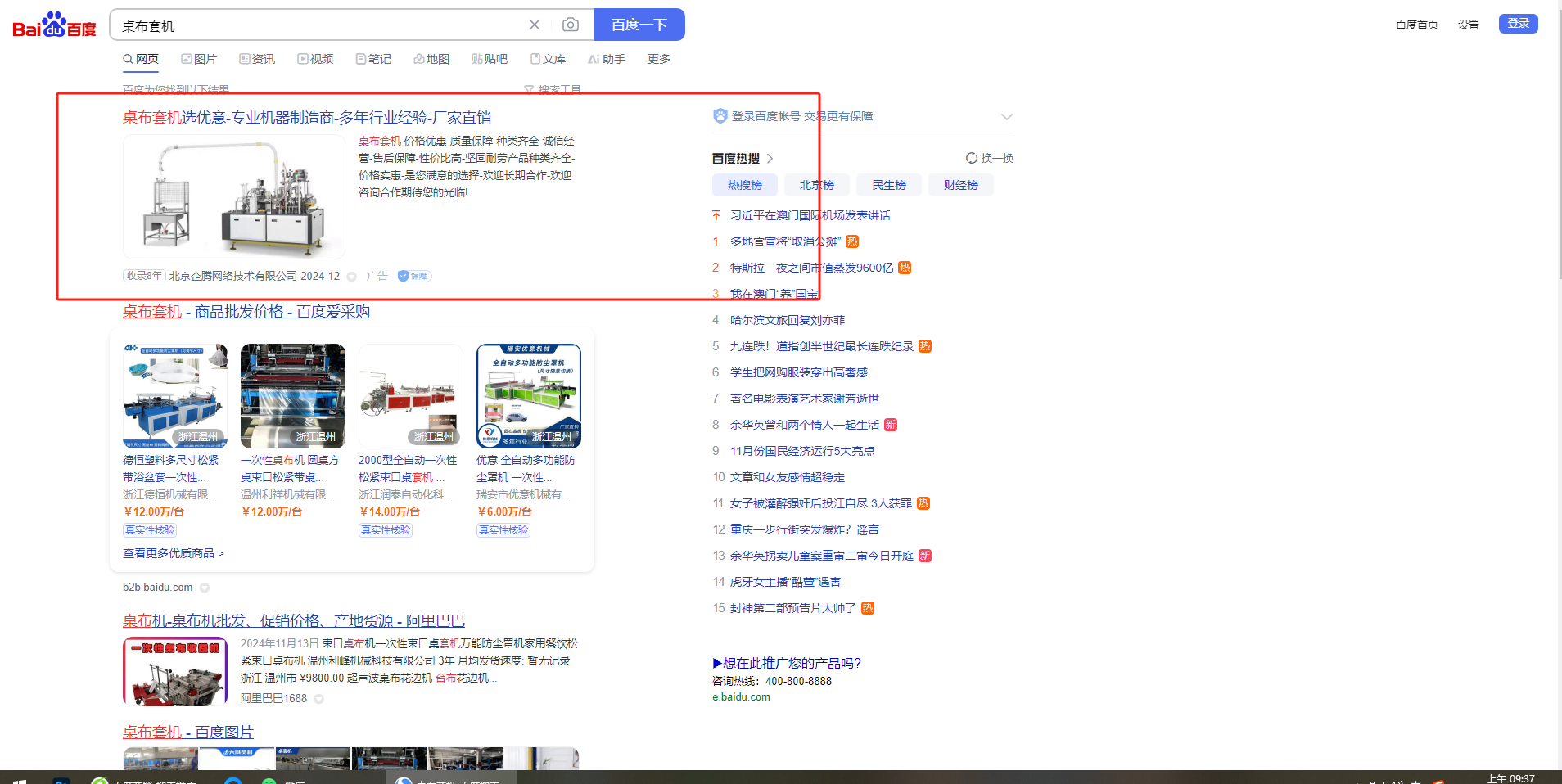Switch to the 资讯 search tab
The width and height of the screenshot is (1562, 784).
(x=257, y=59)
